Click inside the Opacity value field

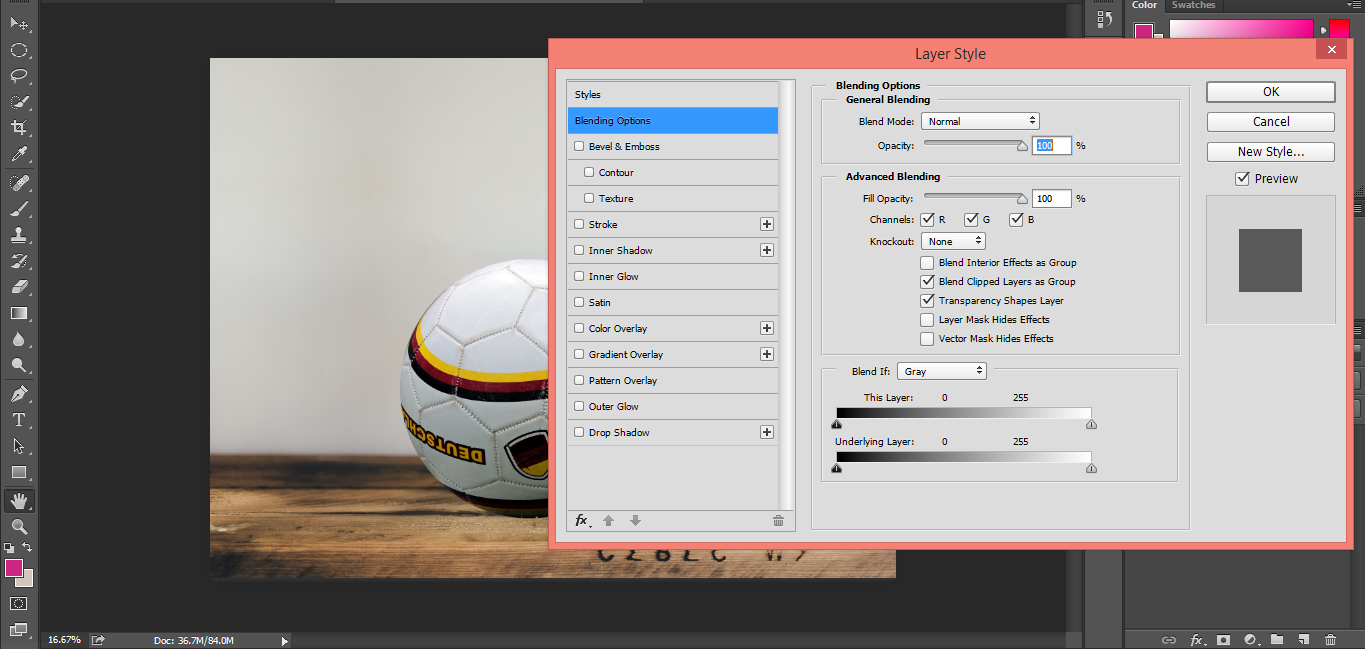click(x=1051, y=145)
